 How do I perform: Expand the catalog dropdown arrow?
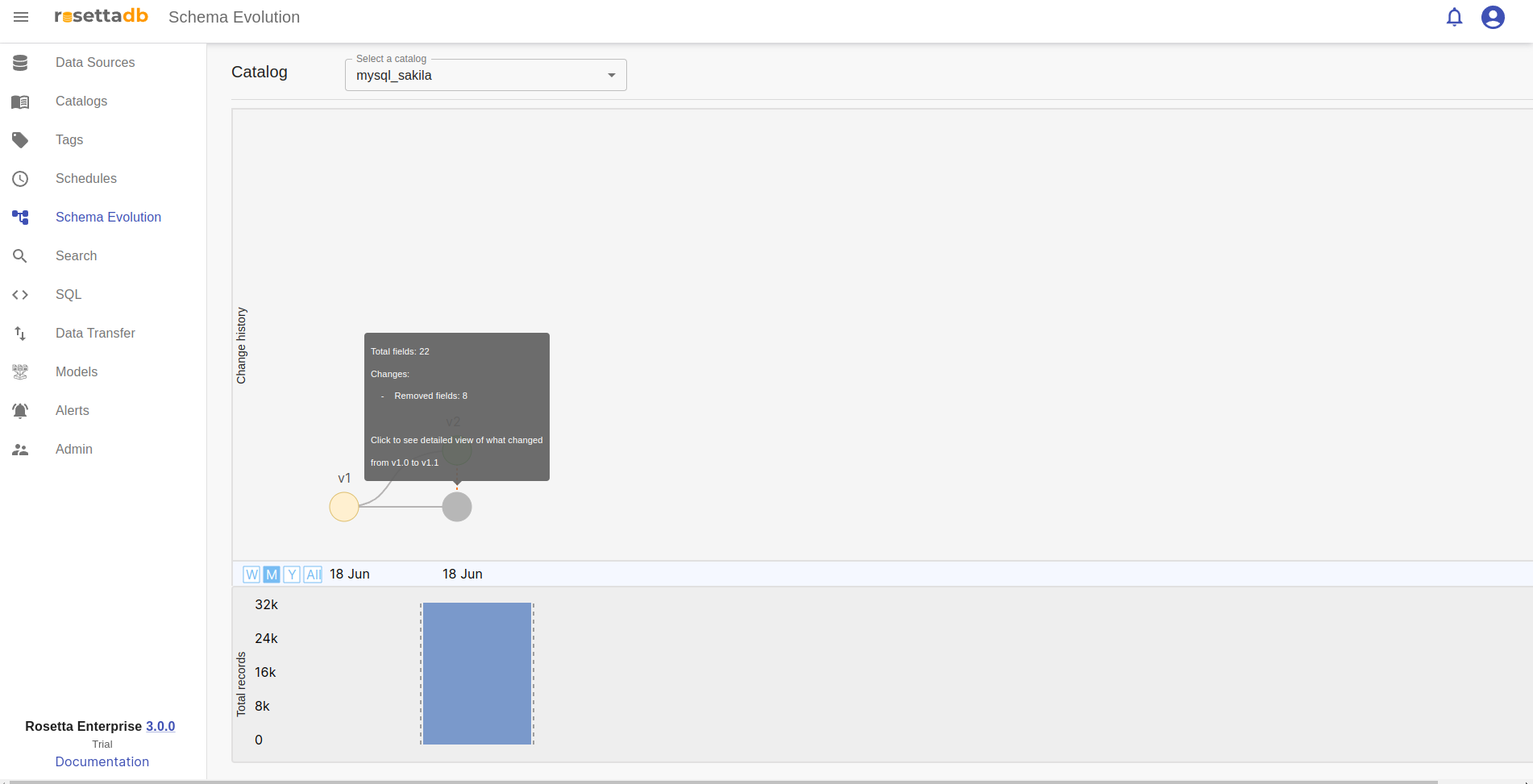click(612, 75)
